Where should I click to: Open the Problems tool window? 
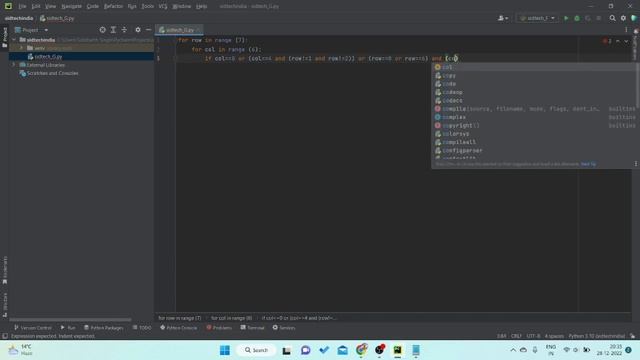(219, 327)
